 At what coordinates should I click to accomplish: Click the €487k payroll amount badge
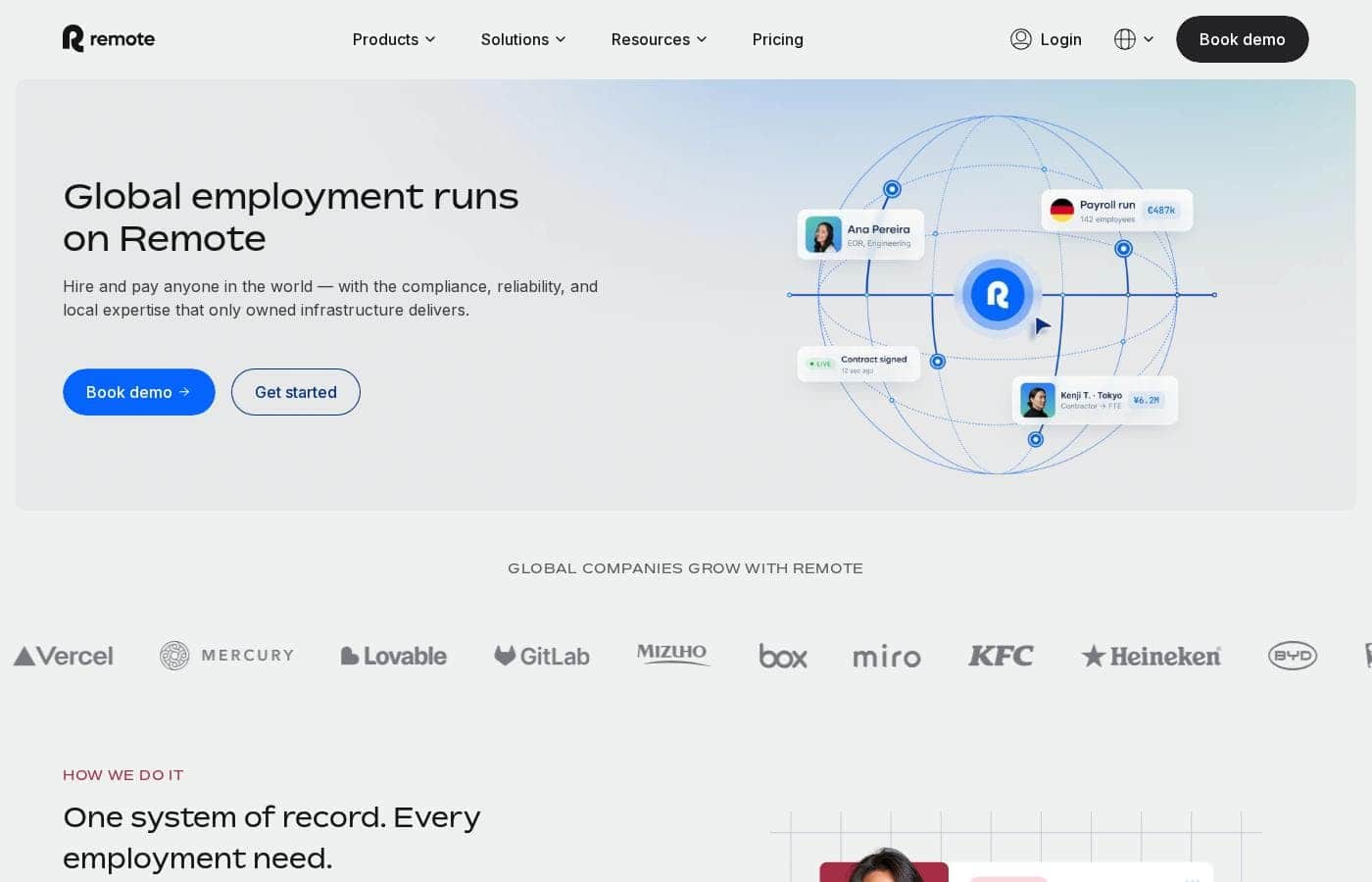pyautogui.click(x=1161, y=210)
